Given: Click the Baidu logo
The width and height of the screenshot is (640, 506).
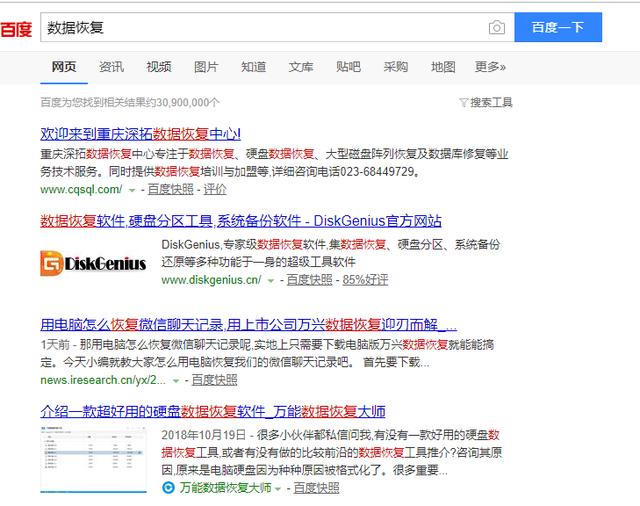Looking at the screenshot, I should point(16,29).
